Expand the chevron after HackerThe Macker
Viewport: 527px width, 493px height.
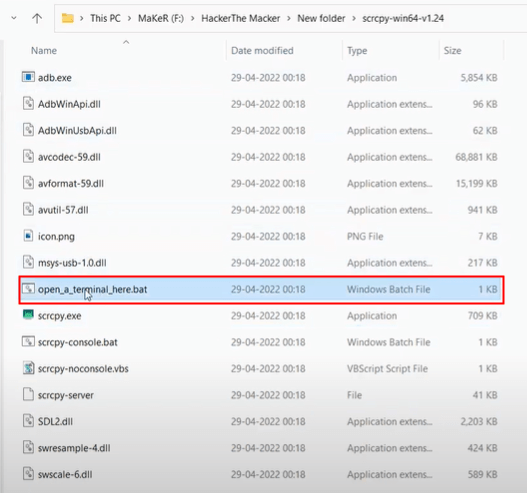(x=289, y=18)
